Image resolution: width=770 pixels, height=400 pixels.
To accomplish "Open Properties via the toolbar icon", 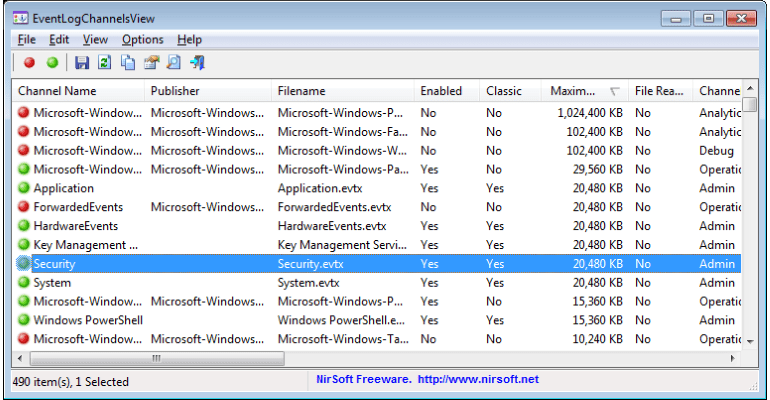I will tap(151, 63).
